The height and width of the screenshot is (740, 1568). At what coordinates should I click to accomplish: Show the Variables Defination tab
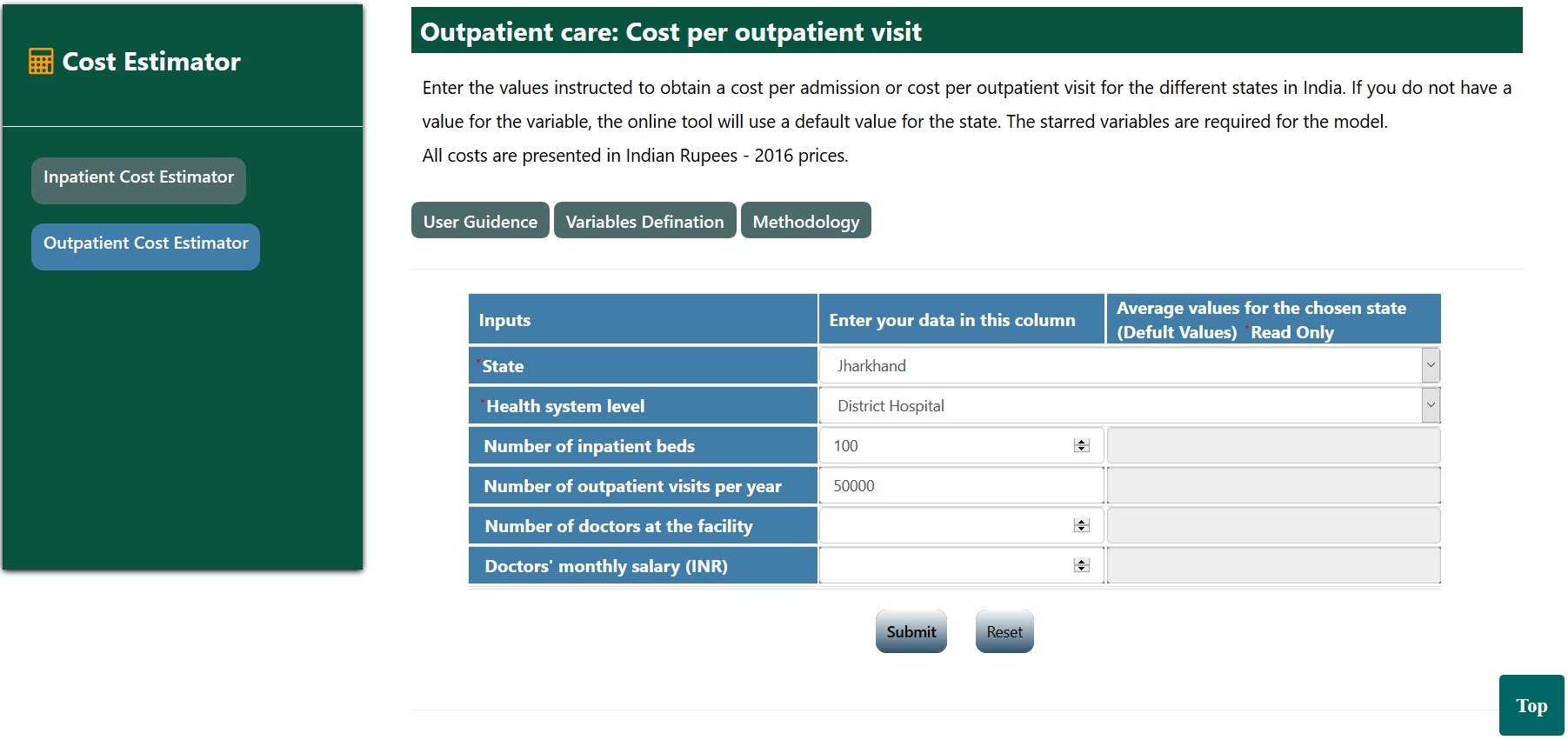pyautogui.click(x=644, y=221)
